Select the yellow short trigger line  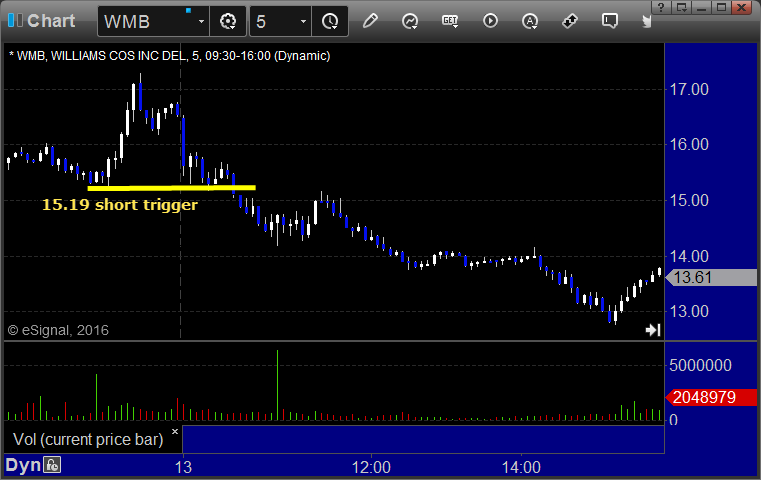171,187
